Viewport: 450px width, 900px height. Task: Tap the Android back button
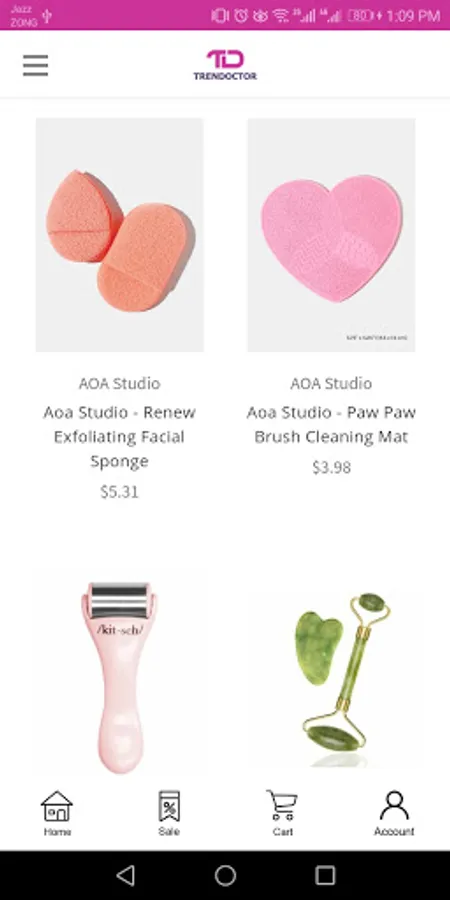coord(126,875)
